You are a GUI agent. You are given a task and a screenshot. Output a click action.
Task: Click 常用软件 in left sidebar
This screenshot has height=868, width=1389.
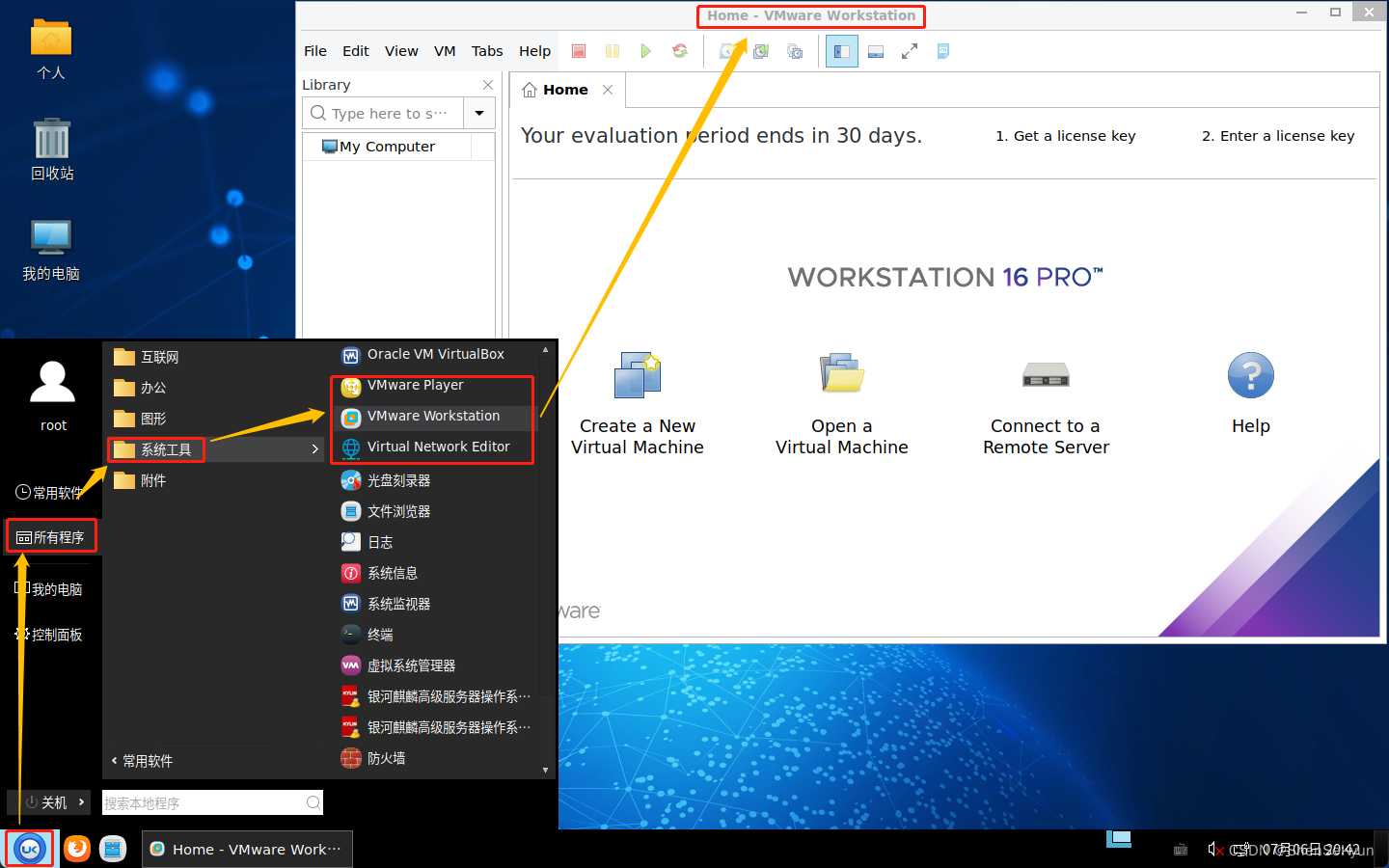pos(50,493)
